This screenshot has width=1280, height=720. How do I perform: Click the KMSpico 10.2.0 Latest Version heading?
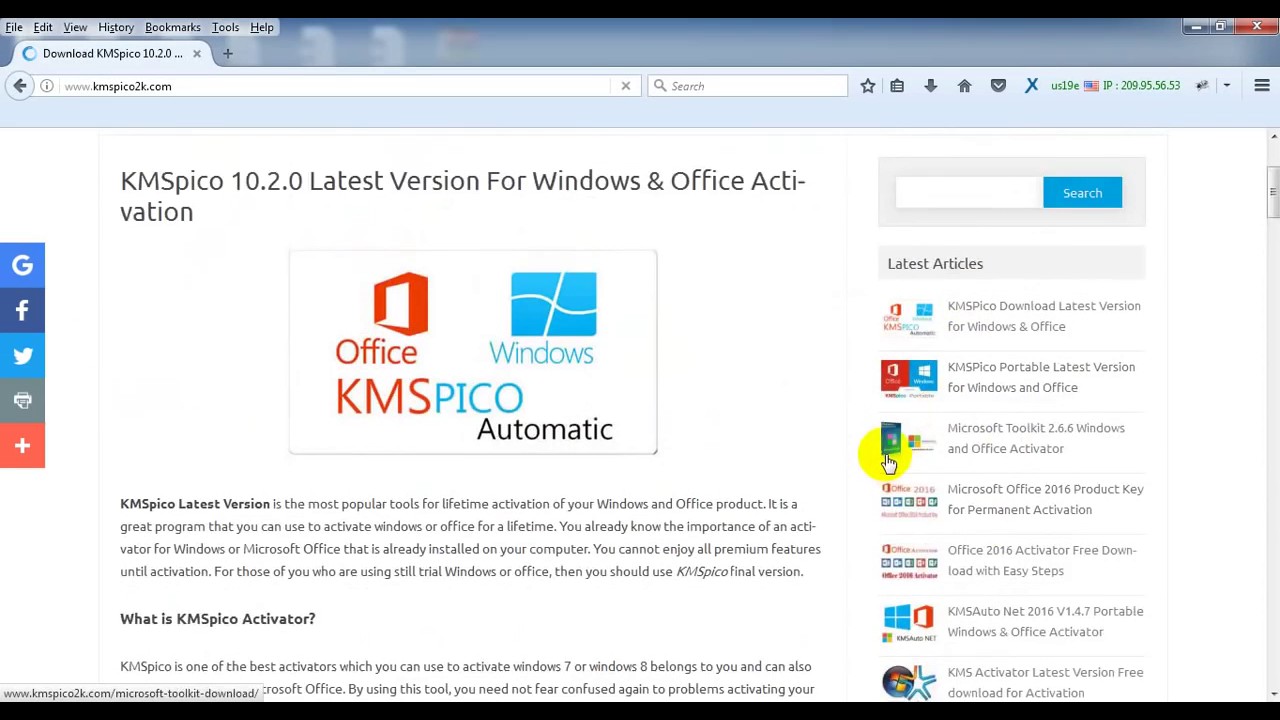coord(463,196)
